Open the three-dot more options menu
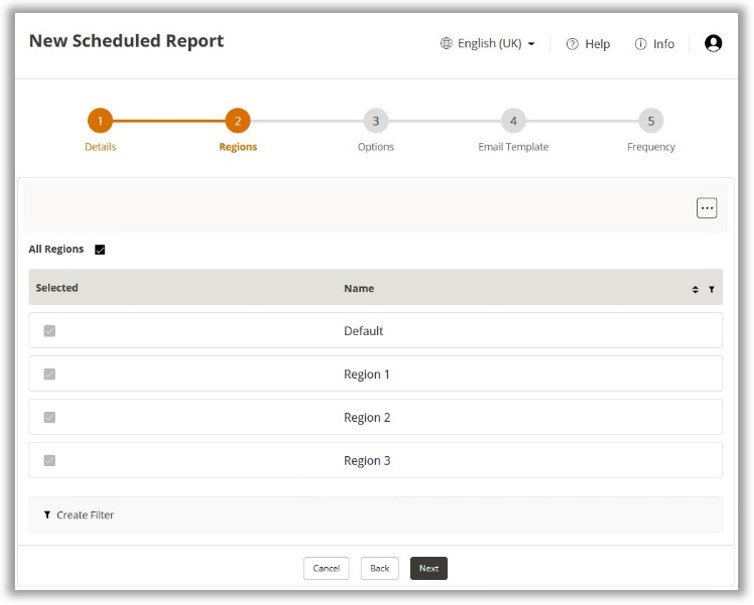This screenshot has height=605, width=754. click(x=707, y=208)
